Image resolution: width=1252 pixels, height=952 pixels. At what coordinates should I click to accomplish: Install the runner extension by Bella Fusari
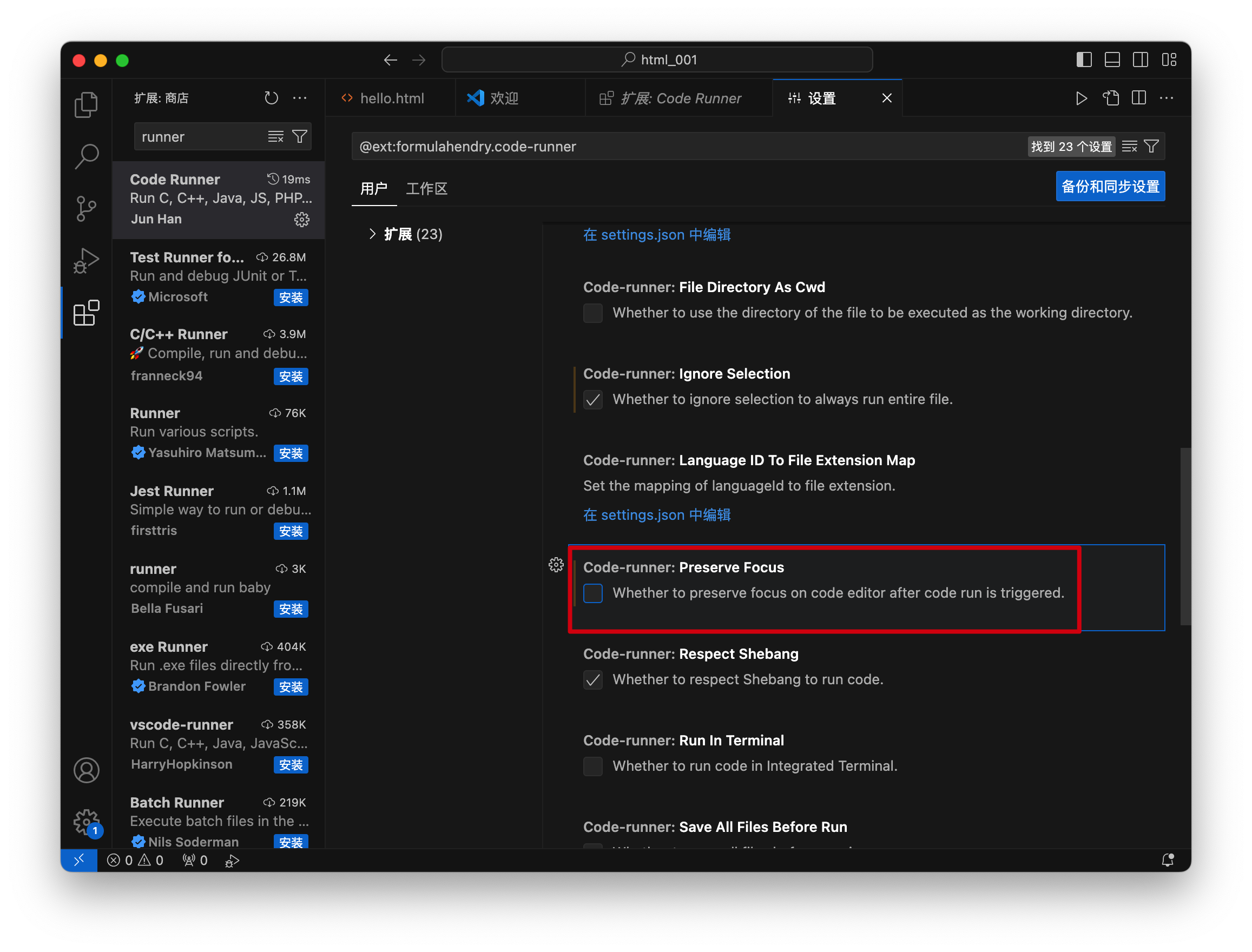[x=291, y=609]
